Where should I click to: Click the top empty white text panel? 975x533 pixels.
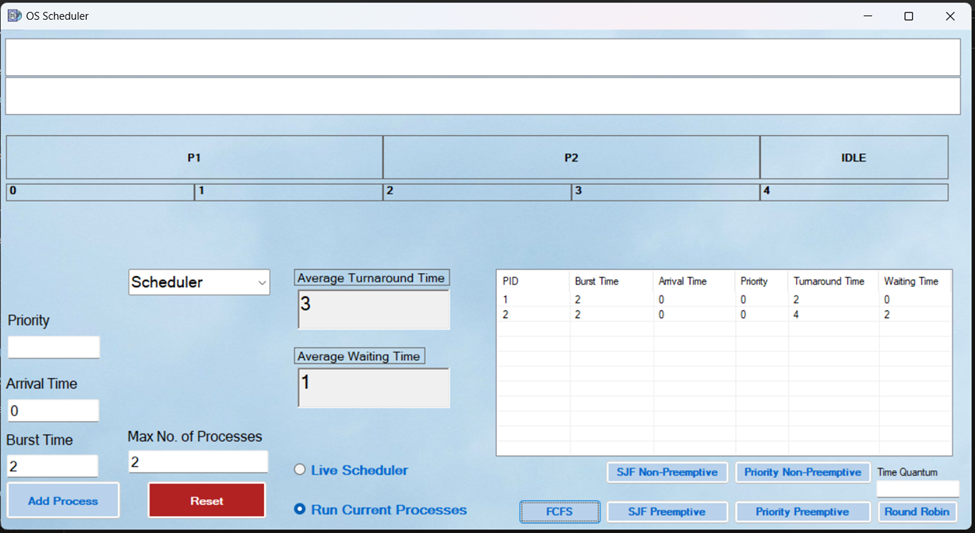click(483, 57)
